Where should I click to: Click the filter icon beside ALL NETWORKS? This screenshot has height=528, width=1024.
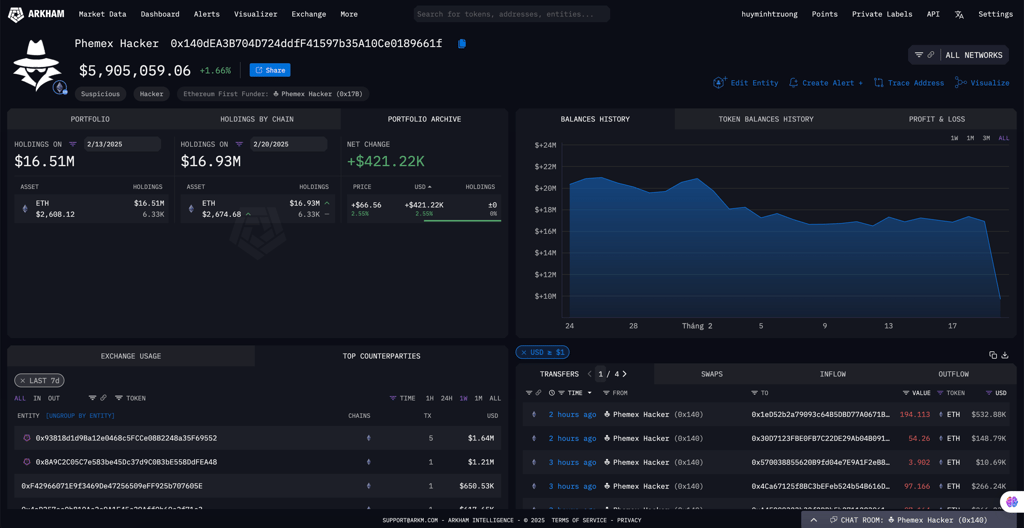919,55
